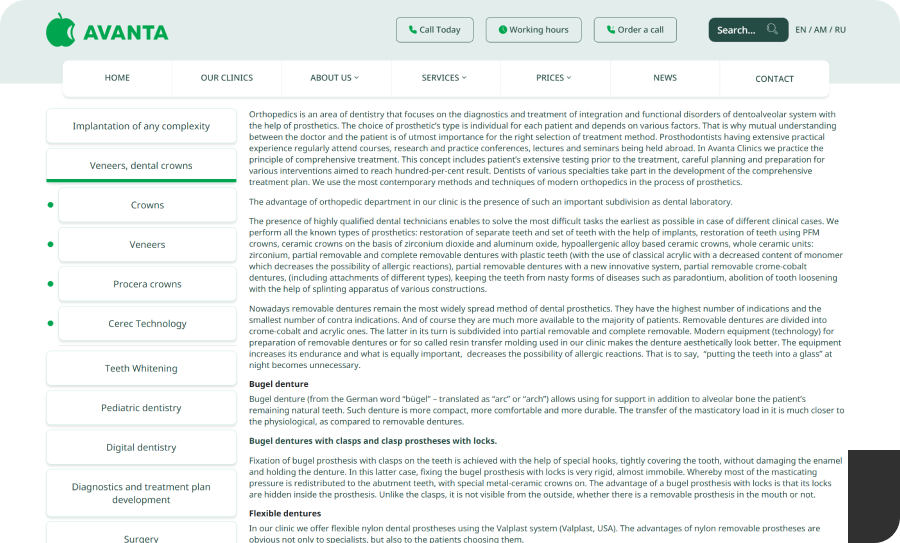This screenshot has height=543, width=900.
Task: Open the Veneers sub-item
Action: pos(148,245)
